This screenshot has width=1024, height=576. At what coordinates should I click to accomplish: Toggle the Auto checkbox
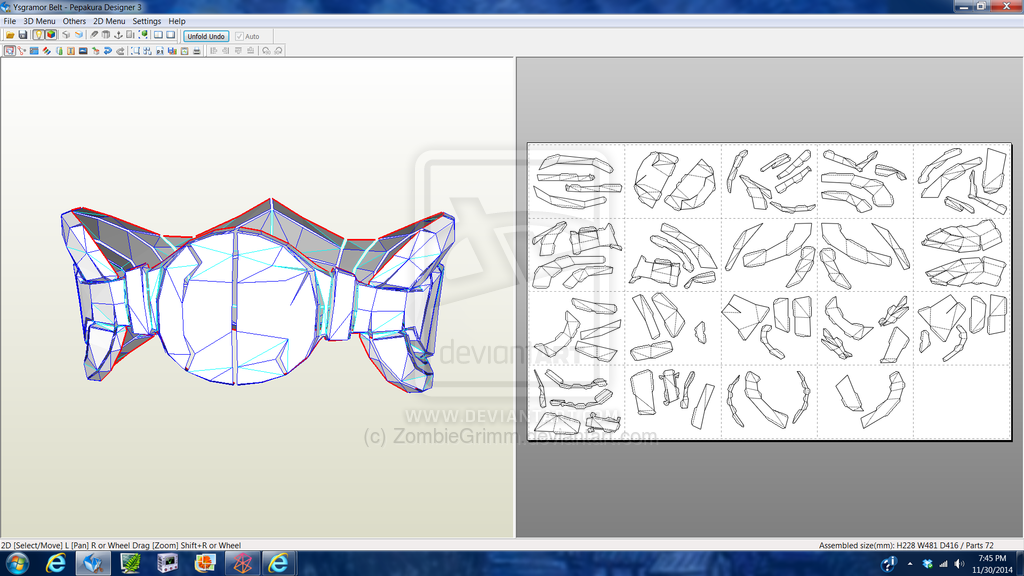pyautogui.click(x=239, y=37)
